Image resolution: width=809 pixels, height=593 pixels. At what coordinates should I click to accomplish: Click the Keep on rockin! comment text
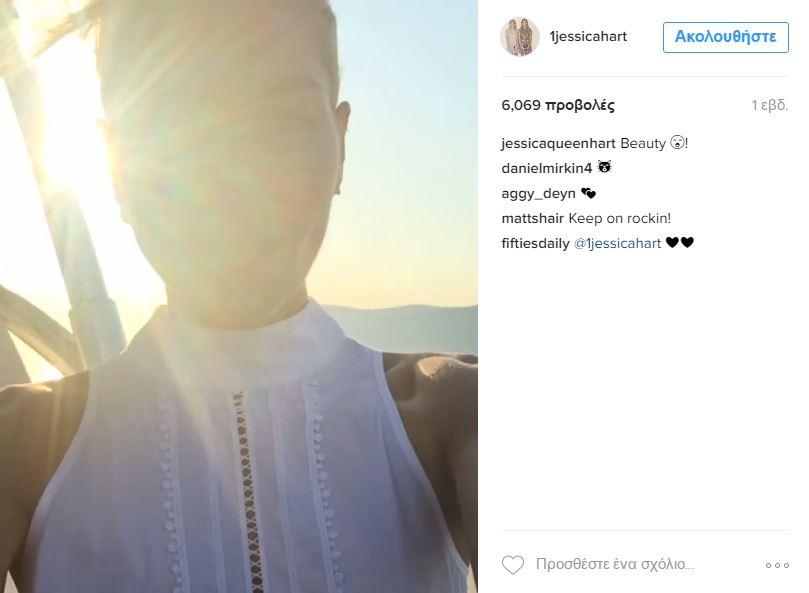point(620,218)
